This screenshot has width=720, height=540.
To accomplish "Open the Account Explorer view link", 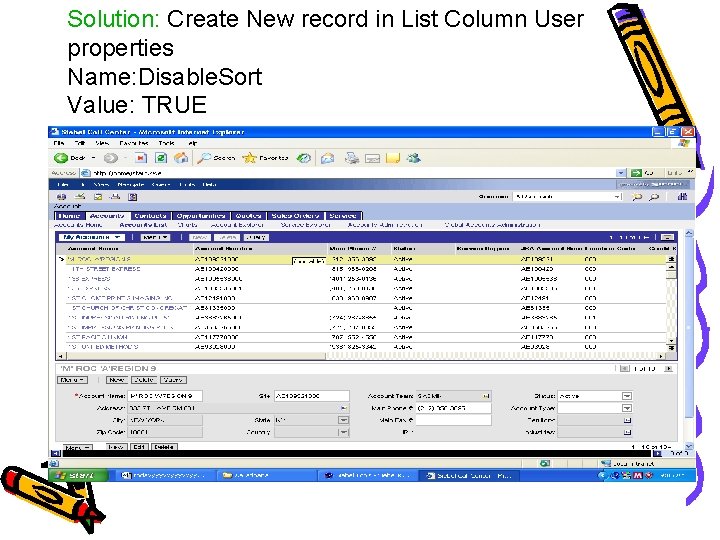I will (x=237, y=225).
